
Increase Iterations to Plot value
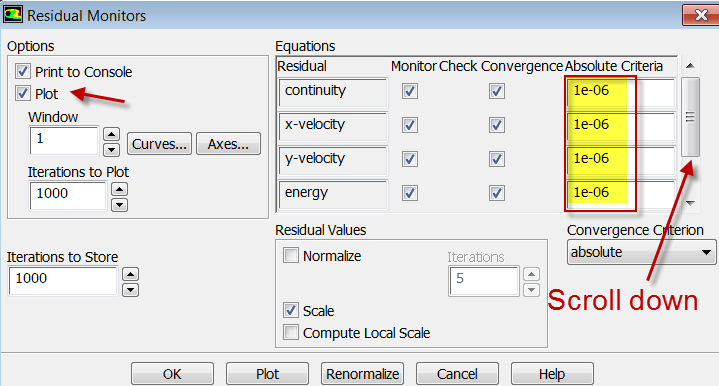click(x=119, y=189)
